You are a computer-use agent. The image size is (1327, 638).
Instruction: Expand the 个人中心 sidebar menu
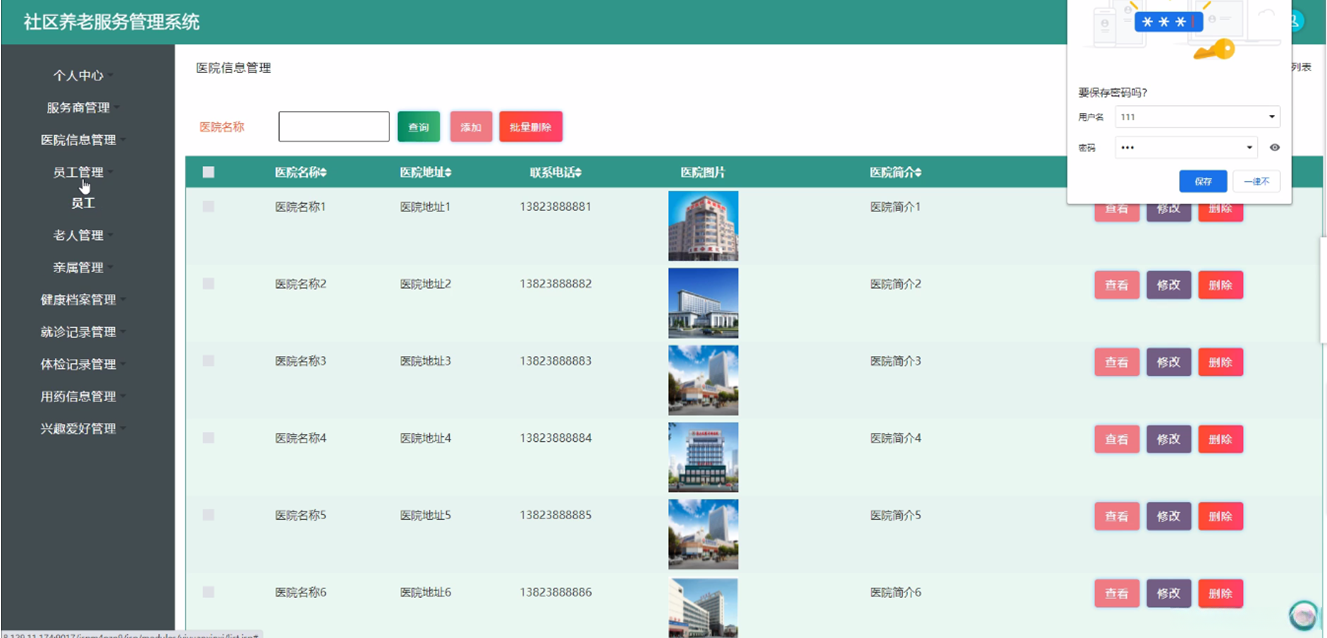(83, 75)
